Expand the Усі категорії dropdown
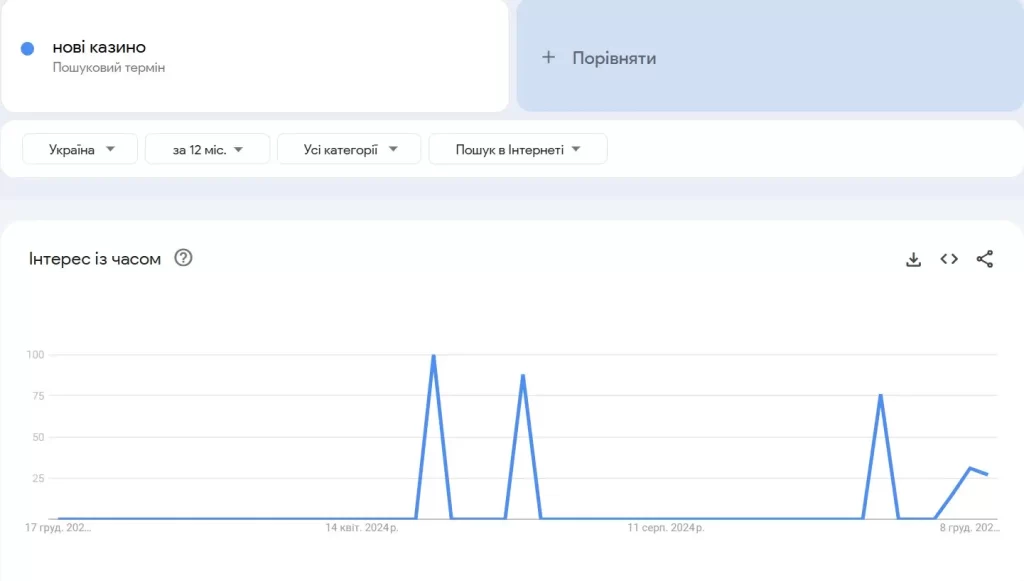The image size is (1024, 581). pyautogui.click(x=349, y=149)
